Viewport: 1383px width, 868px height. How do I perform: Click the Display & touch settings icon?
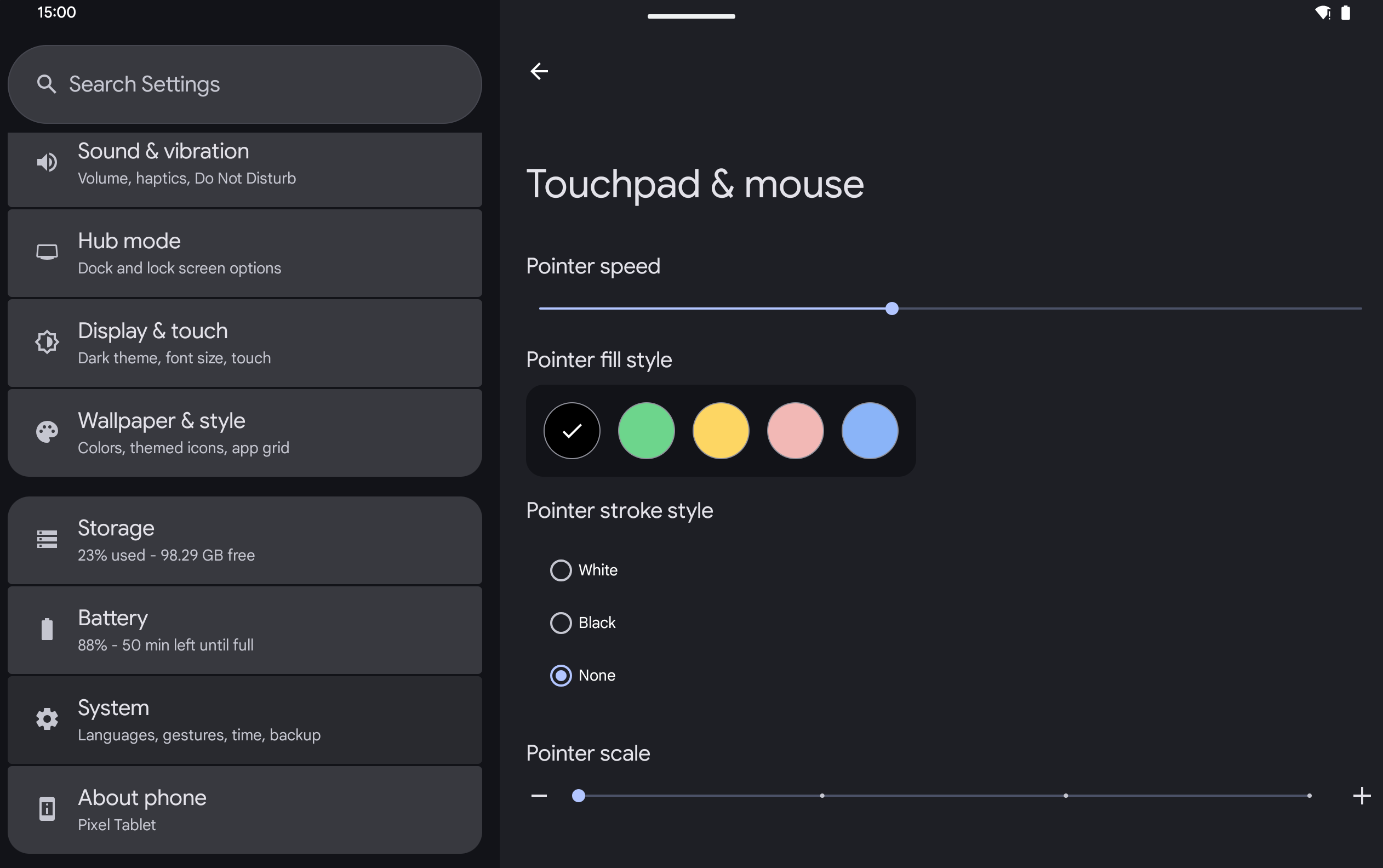(x=46, y=340)
